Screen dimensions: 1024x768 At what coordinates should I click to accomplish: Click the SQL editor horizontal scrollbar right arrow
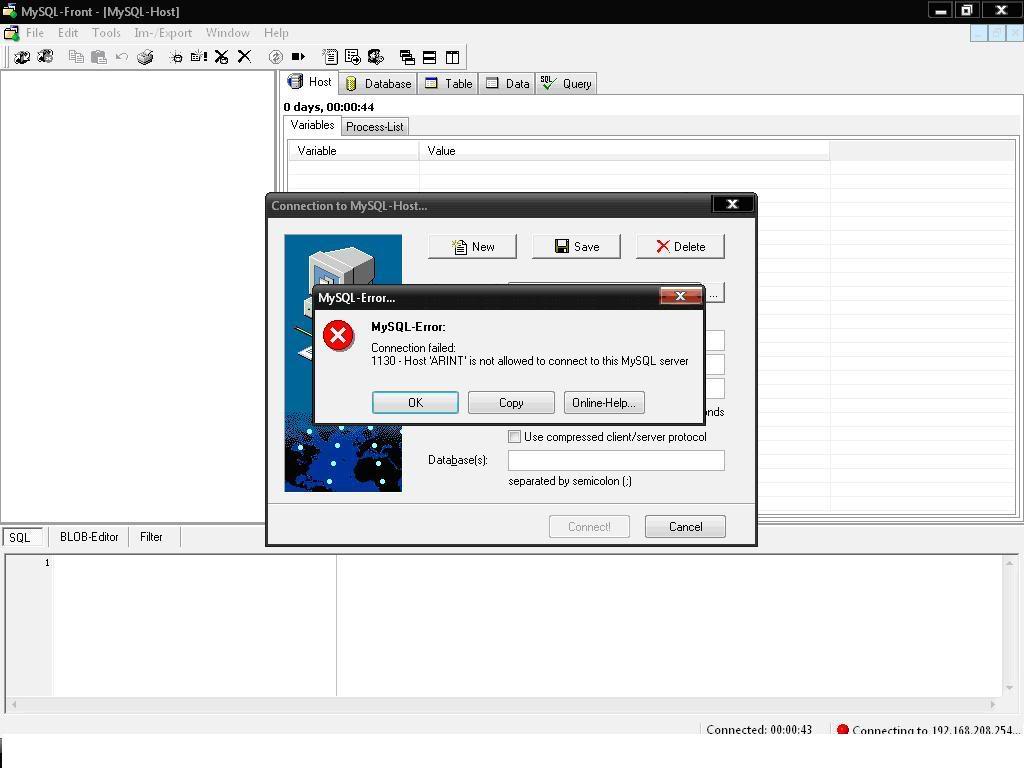pos(993,705)
